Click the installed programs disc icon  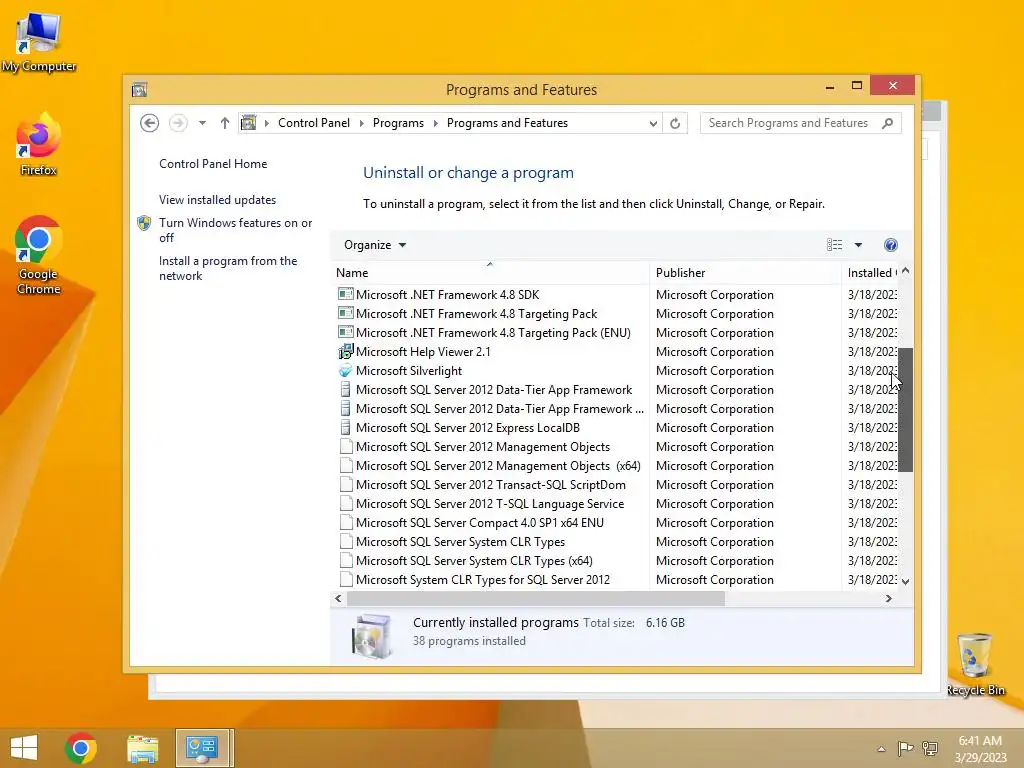click(x=372, y=636)
